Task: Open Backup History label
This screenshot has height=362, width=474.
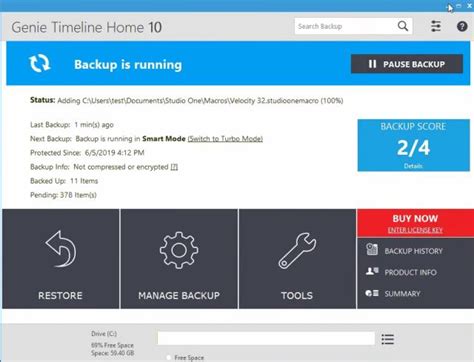Action: click(414, 251)
